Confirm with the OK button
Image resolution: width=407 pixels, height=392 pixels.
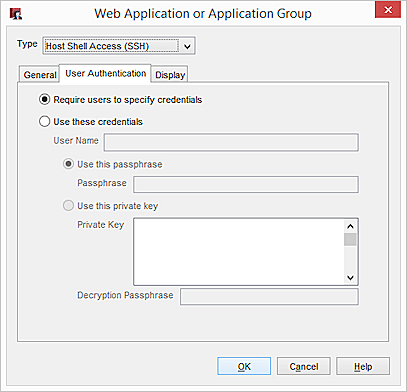[x=244, y=366]
